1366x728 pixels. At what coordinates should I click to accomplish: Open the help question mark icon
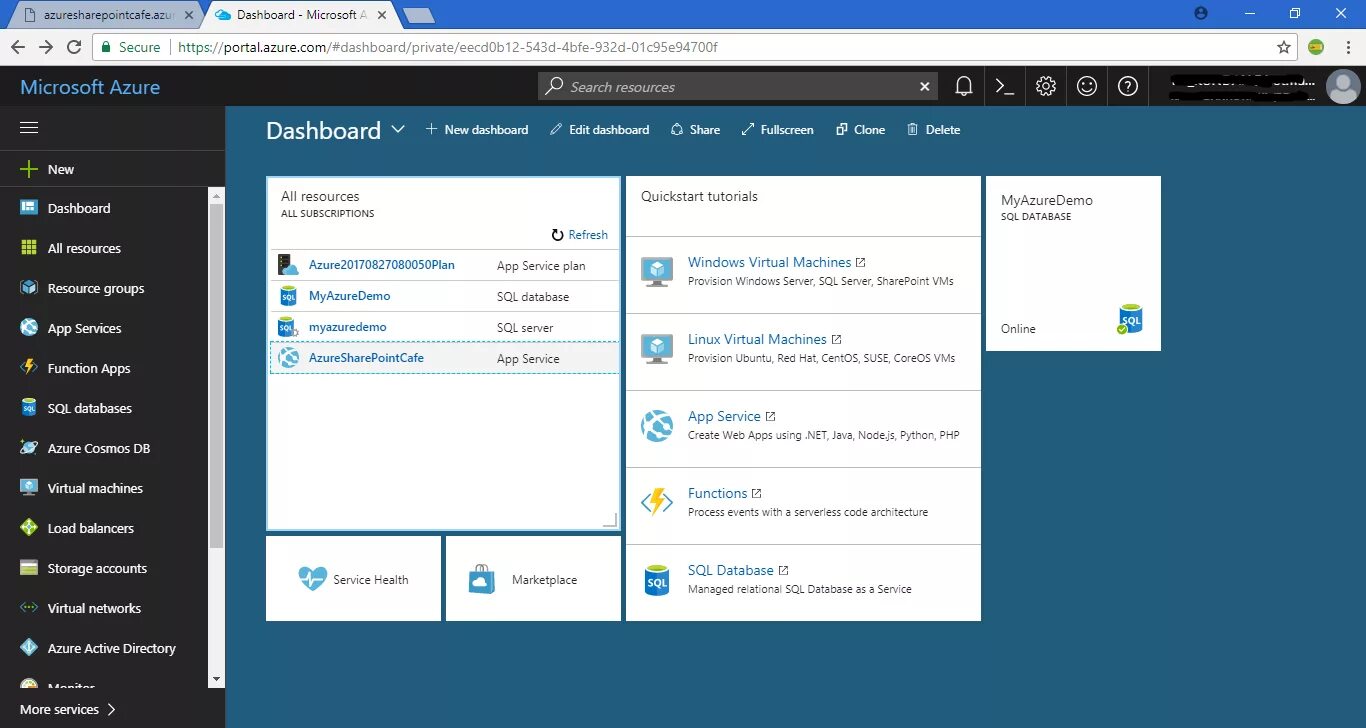[x=1128, y=87]
